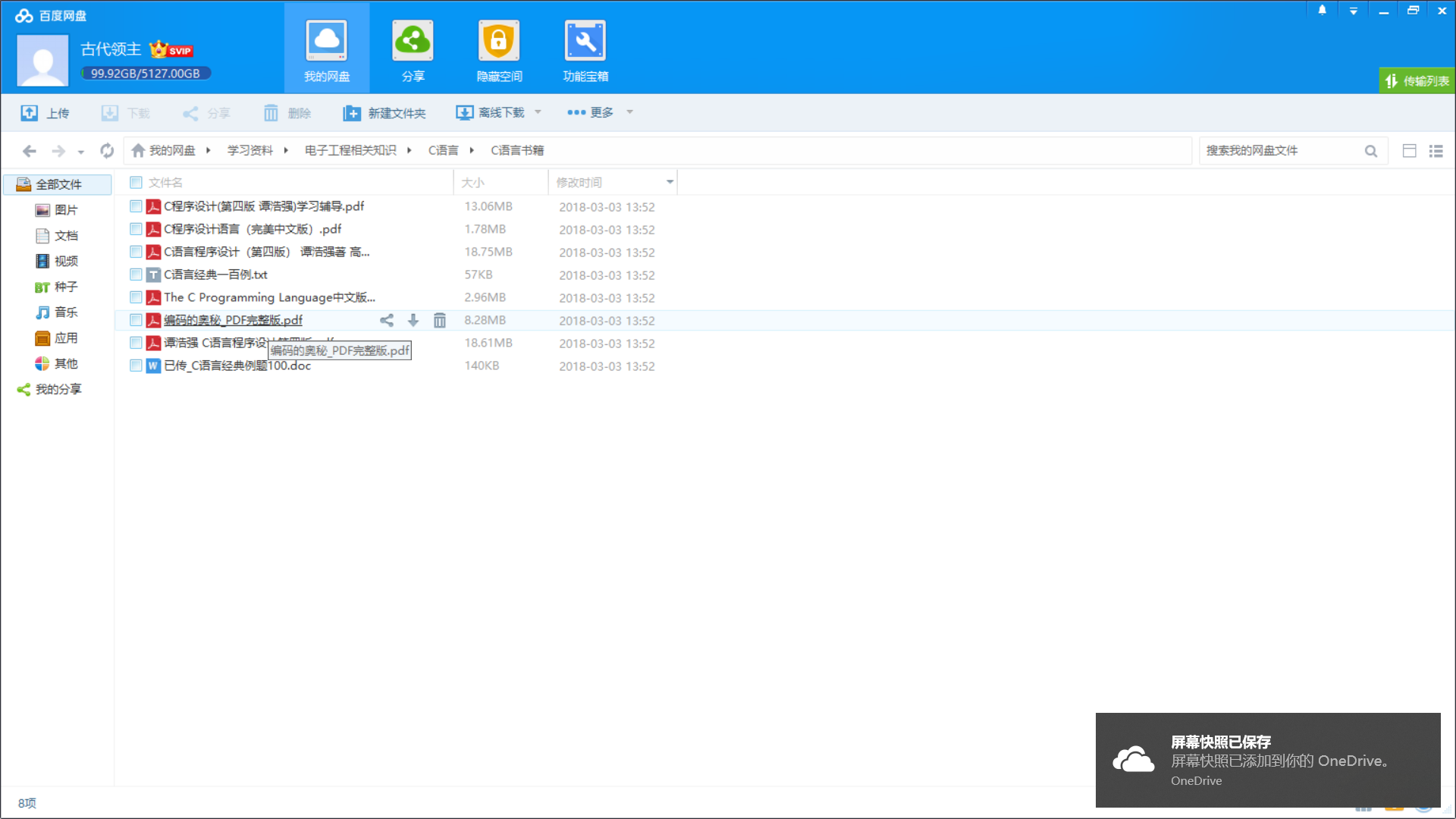Screen dimensions: 1456x819
Task: Check the 已传_C语言经典例题100.doc checkbox
Action: click(x=136, y=366)
